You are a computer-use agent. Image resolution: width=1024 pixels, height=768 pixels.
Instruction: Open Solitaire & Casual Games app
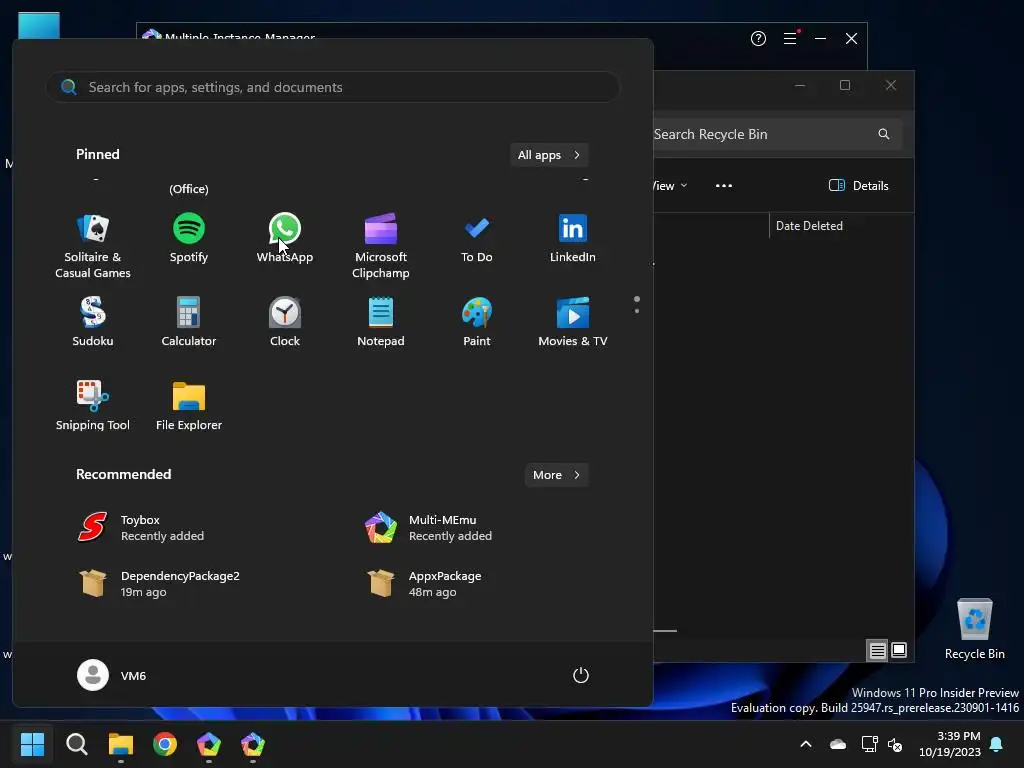pos(93,246)
